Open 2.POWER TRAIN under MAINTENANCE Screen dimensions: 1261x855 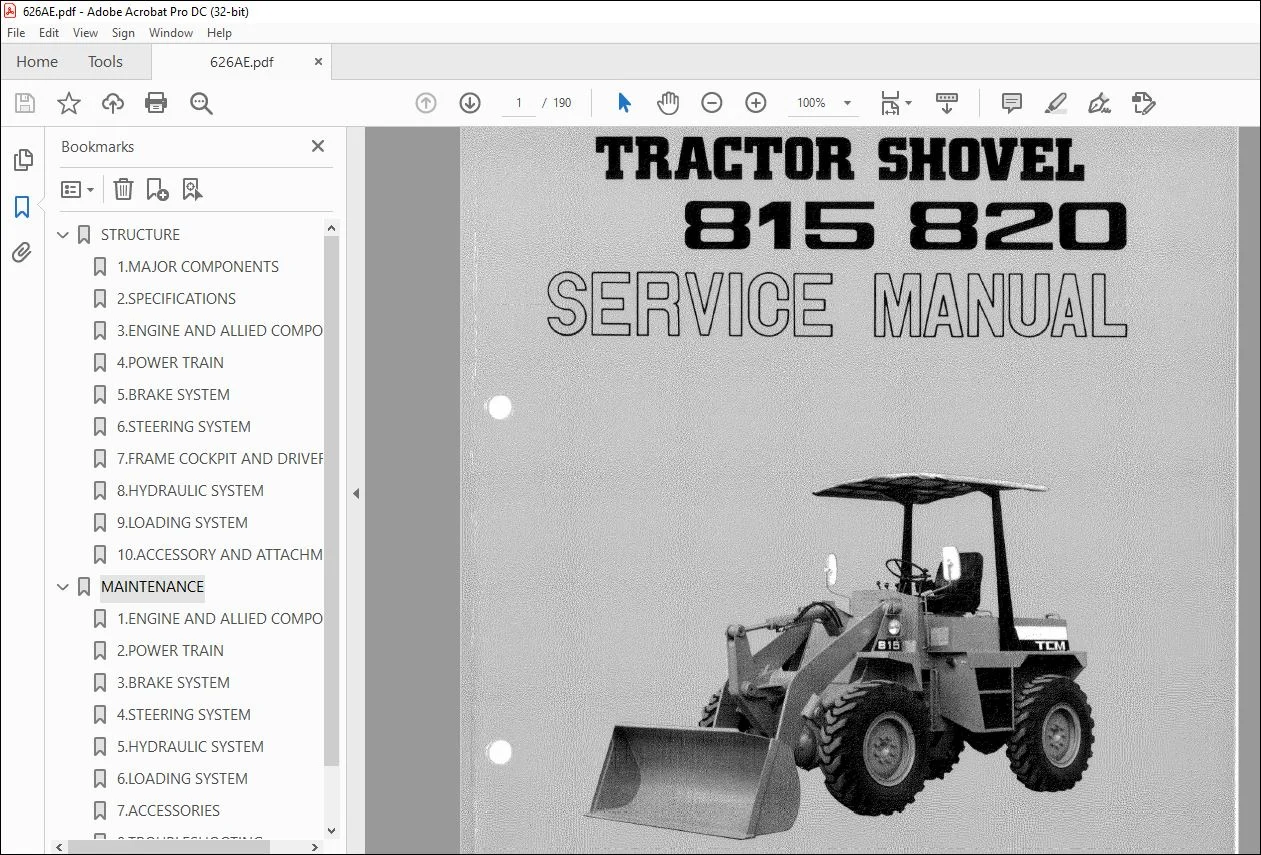pyautogui.click(x=170, y=651)
